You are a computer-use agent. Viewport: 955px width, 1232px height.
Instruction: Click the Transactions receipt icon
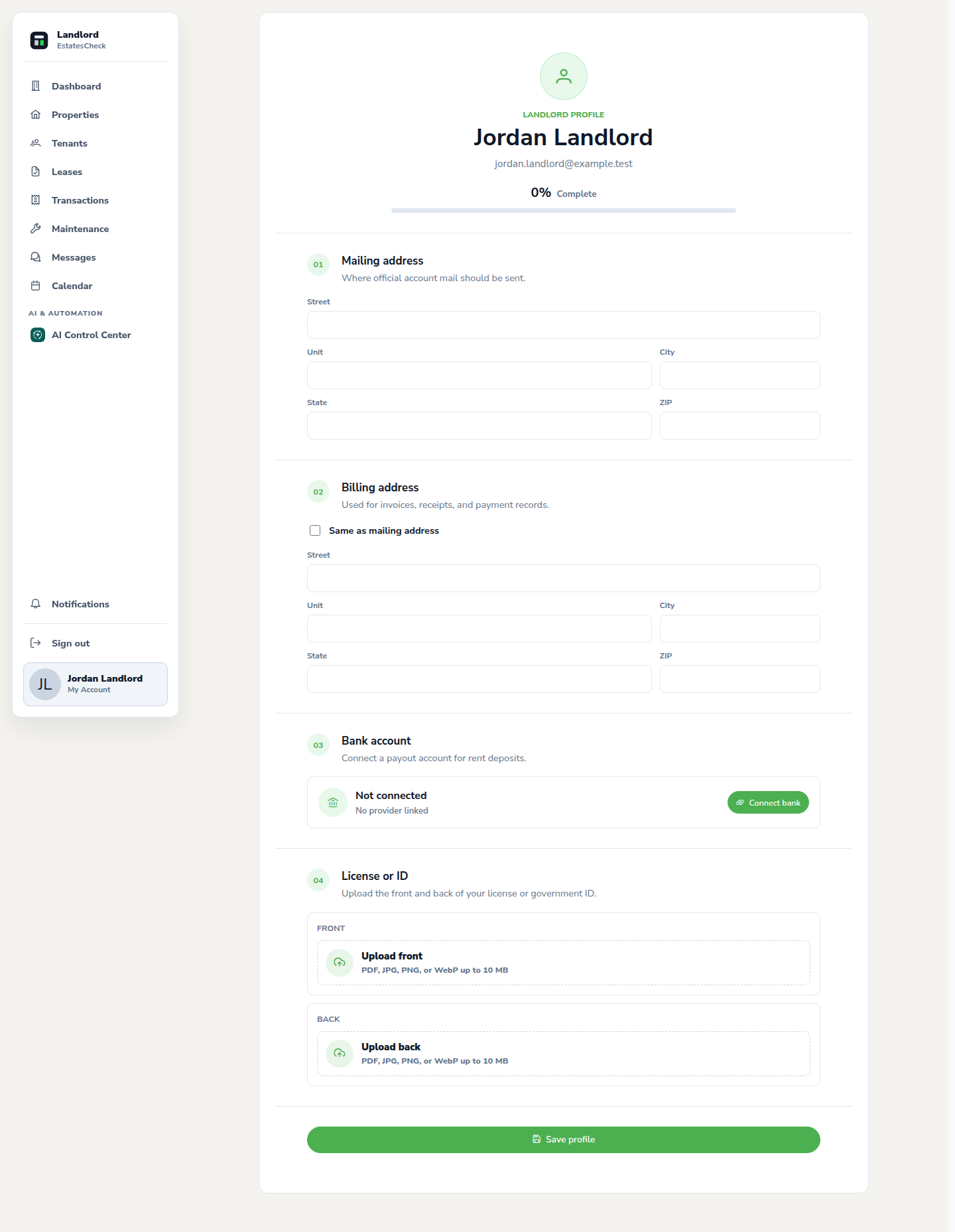[x=36, y=200]
